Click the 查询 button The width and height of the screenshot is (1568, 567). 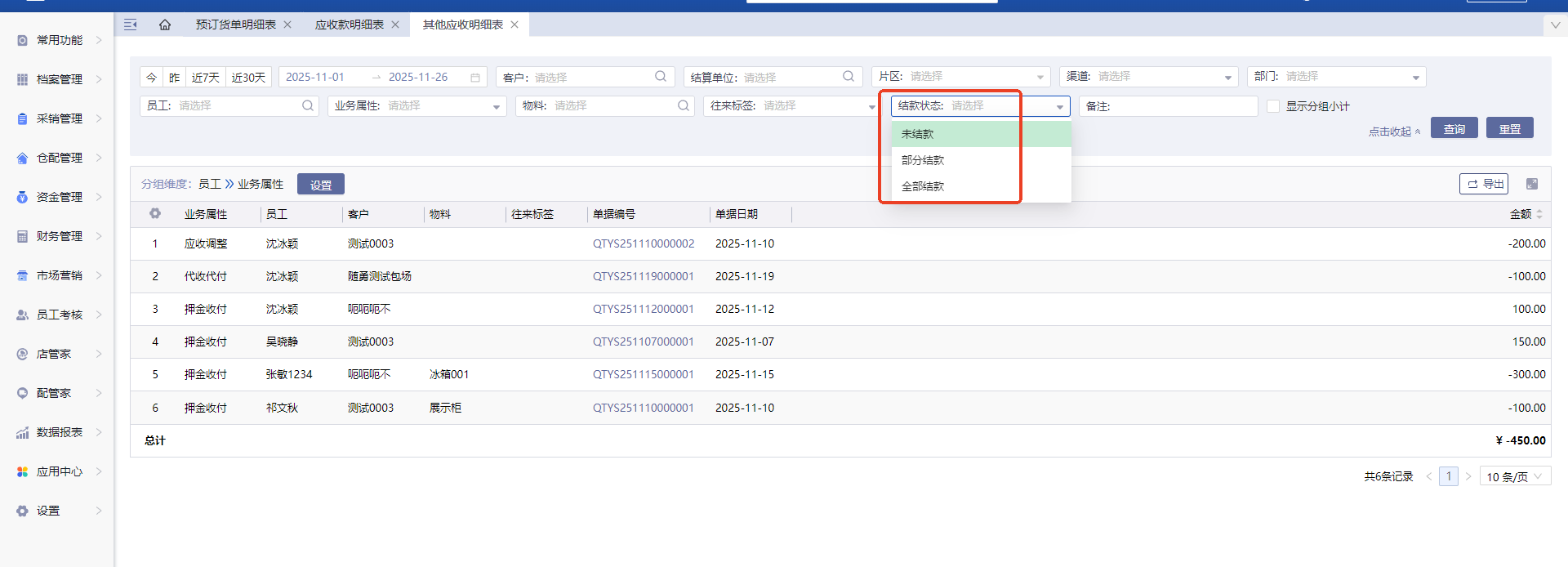point(1454,129)
